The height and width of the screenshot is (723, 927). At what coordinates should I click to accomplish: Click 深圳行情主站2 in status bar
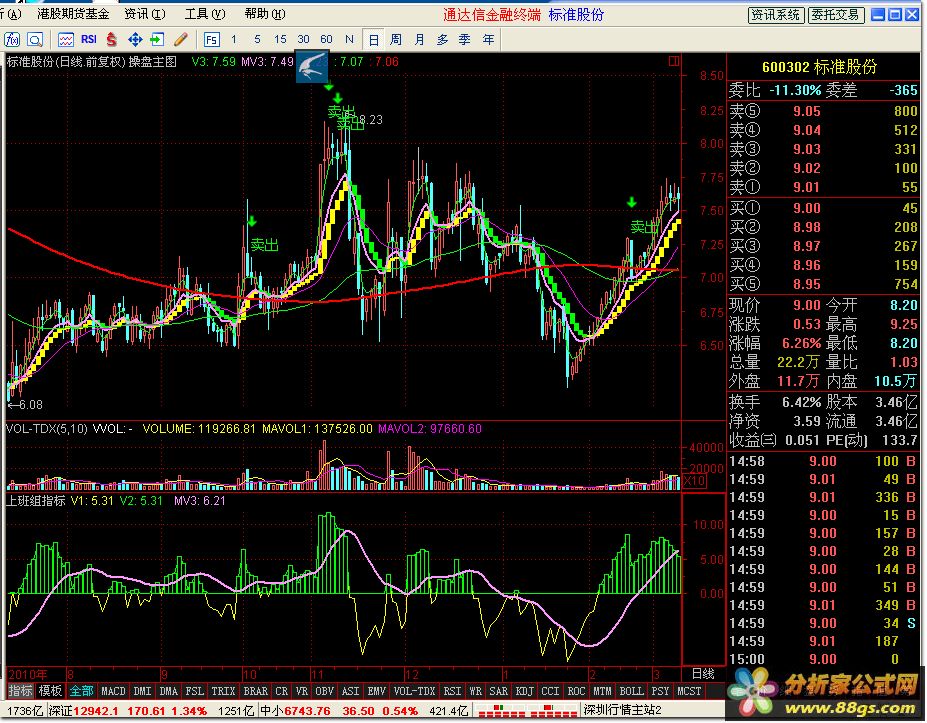(623, 711)
